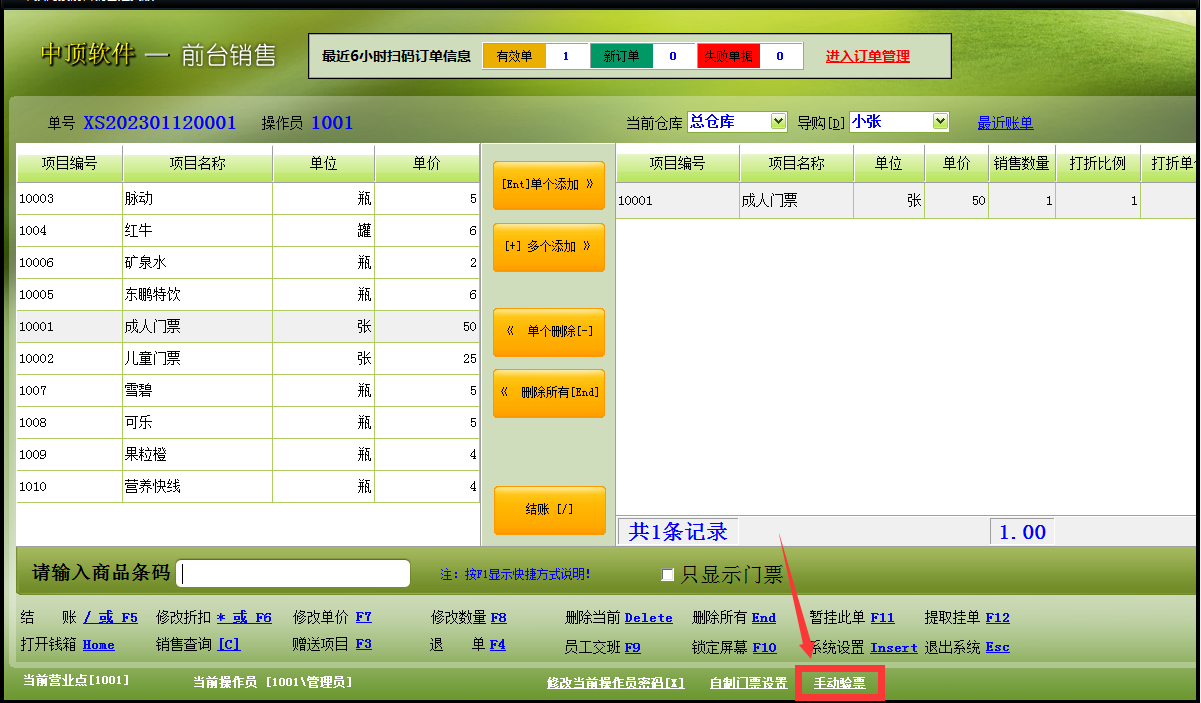This screenshot has width=1201, height=703.
Task: Click the 进入订单管理 link
Action: point(867,56)
